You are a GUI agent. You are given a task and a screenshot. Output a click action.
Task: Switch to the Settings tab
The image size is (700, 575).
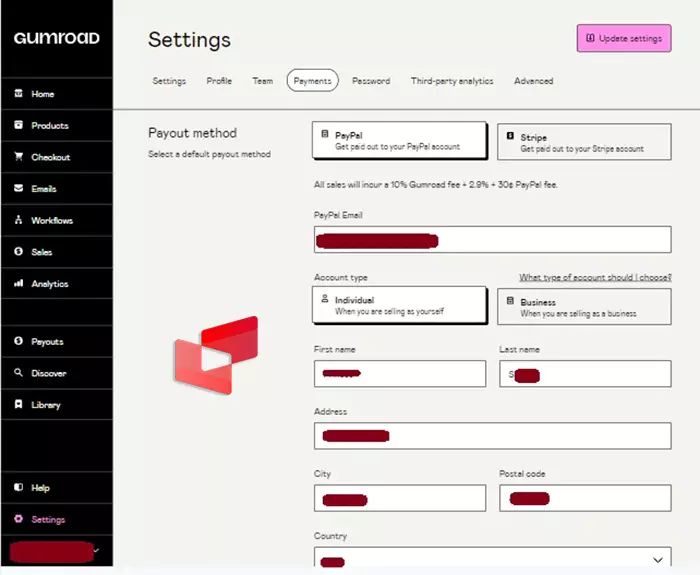[169, 81]
